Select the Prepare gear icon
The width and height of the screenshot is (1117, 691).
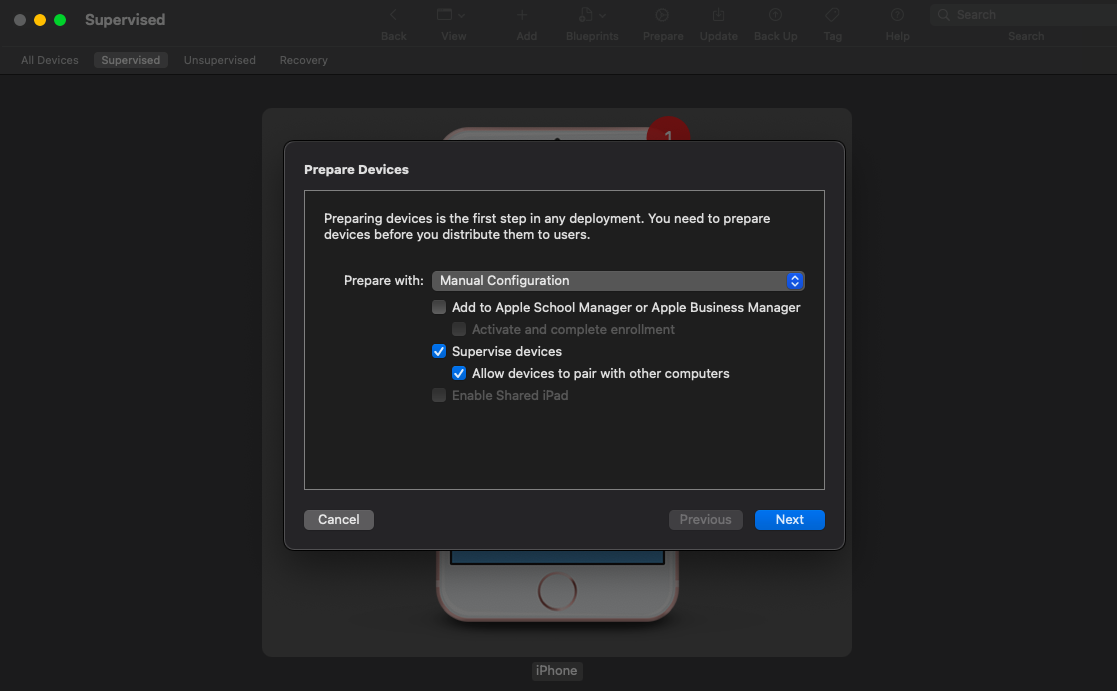point(662,14)
